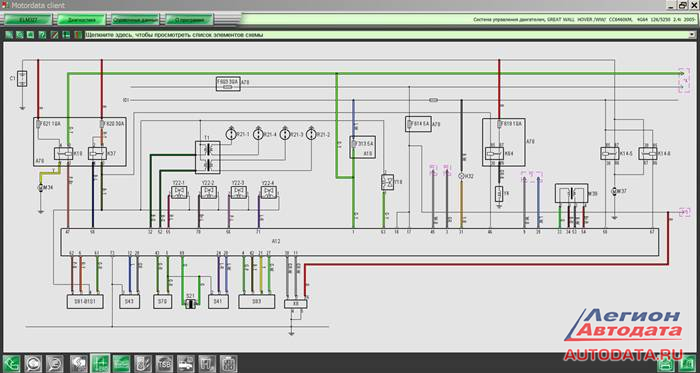Click the S91-B101 component box

85,302
